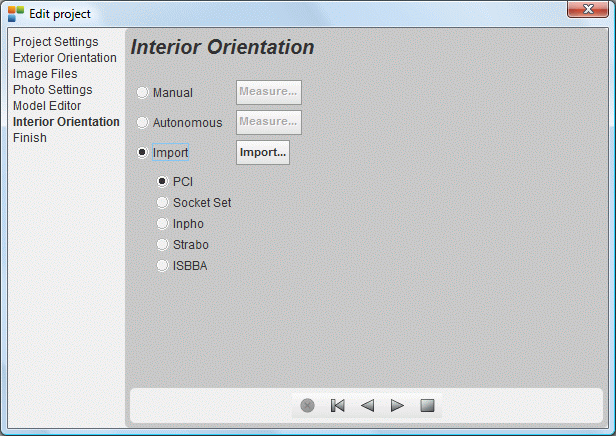Go to Image Files page
The height and width of the screenshot is (436, 616).
45,74
